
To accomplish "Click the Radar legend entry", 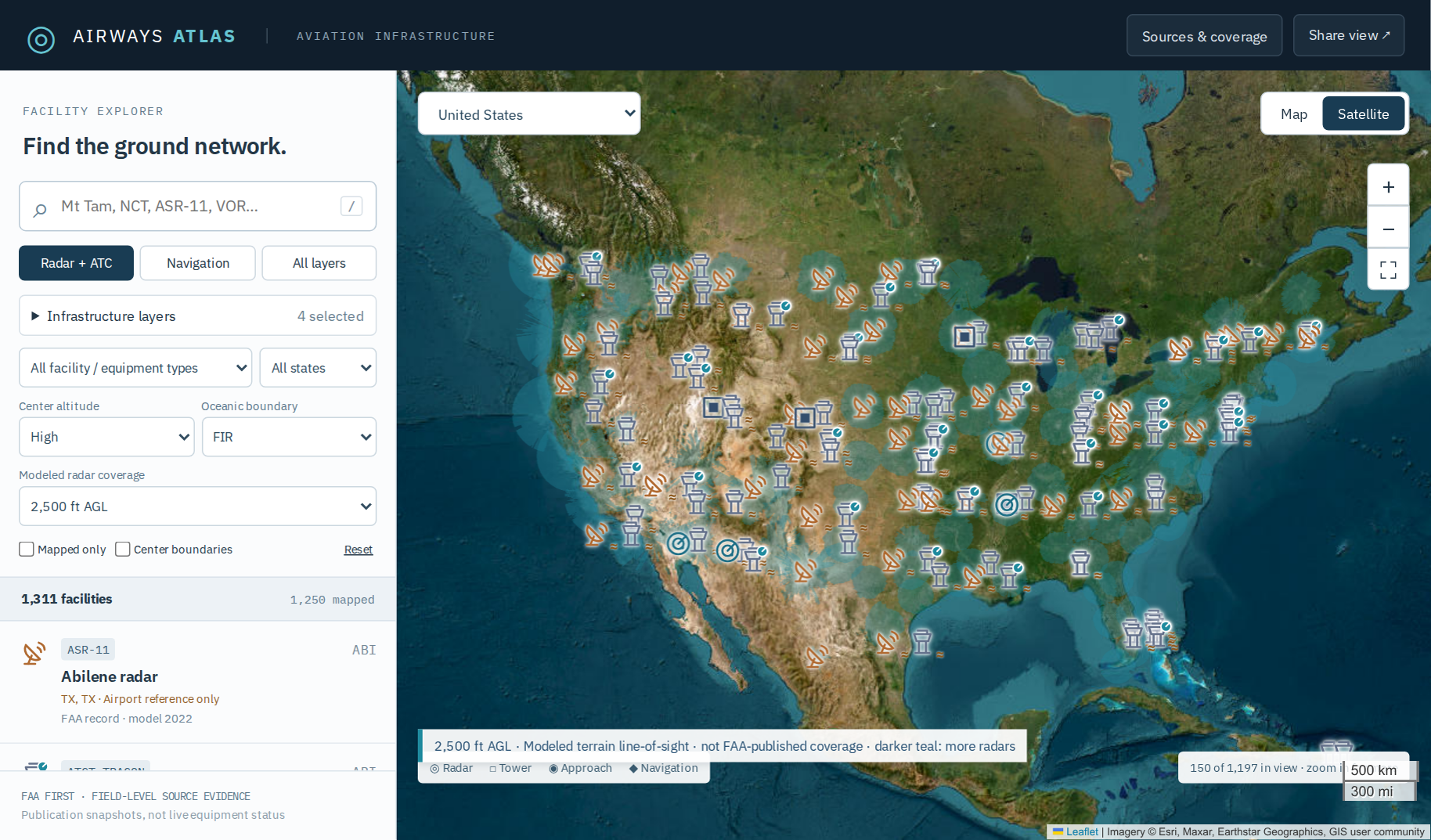I will 452,768.
